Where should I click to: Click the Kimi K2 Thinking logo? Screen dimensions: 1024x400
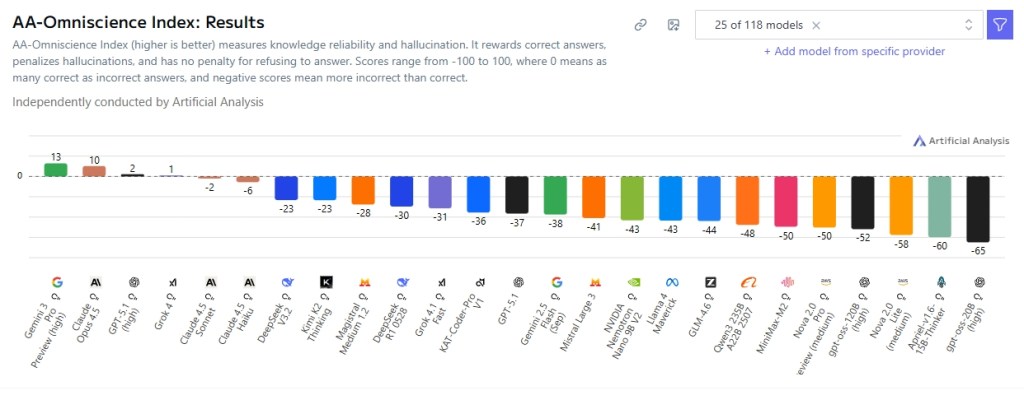click(x=325, y=283)
